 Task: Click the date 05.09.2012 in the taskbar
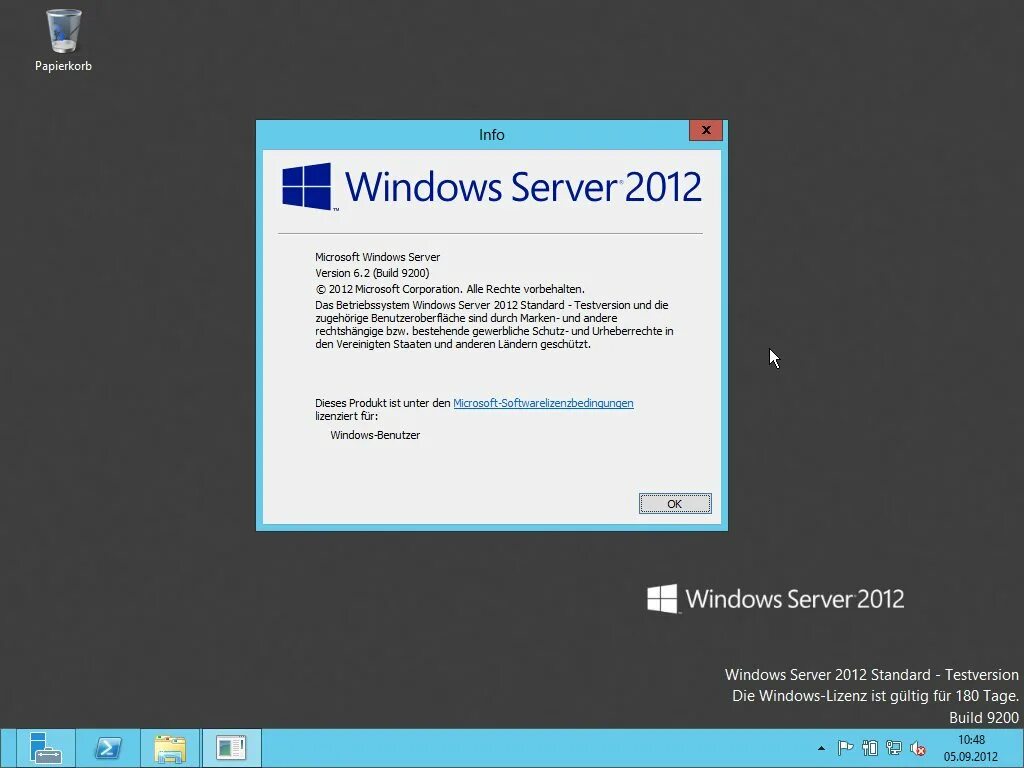[x=970, y=757]
